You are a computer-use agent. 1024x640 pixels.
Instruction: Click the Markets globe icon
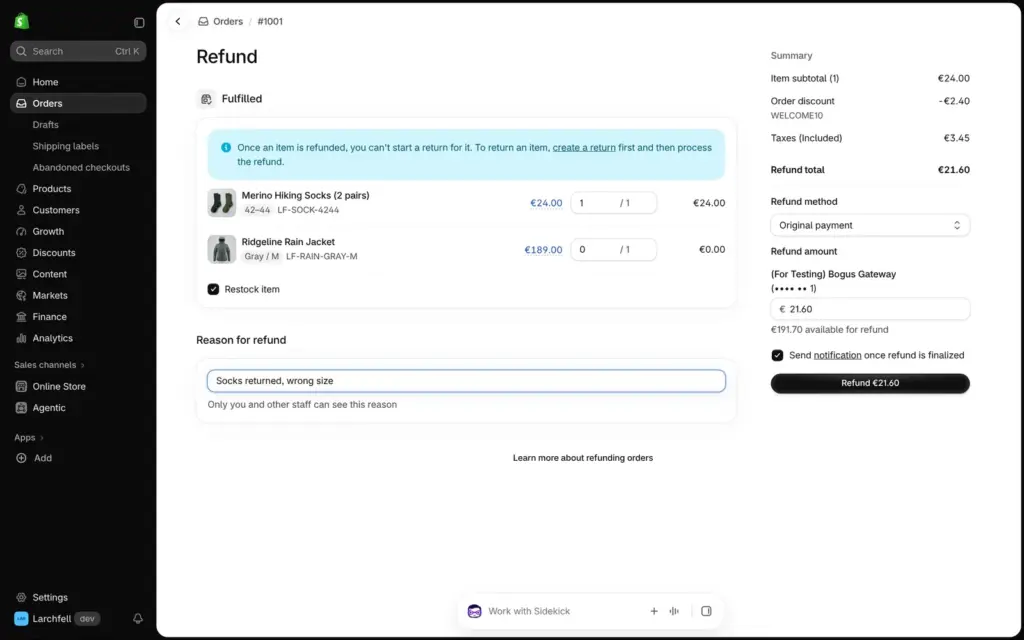pos(22,295)
